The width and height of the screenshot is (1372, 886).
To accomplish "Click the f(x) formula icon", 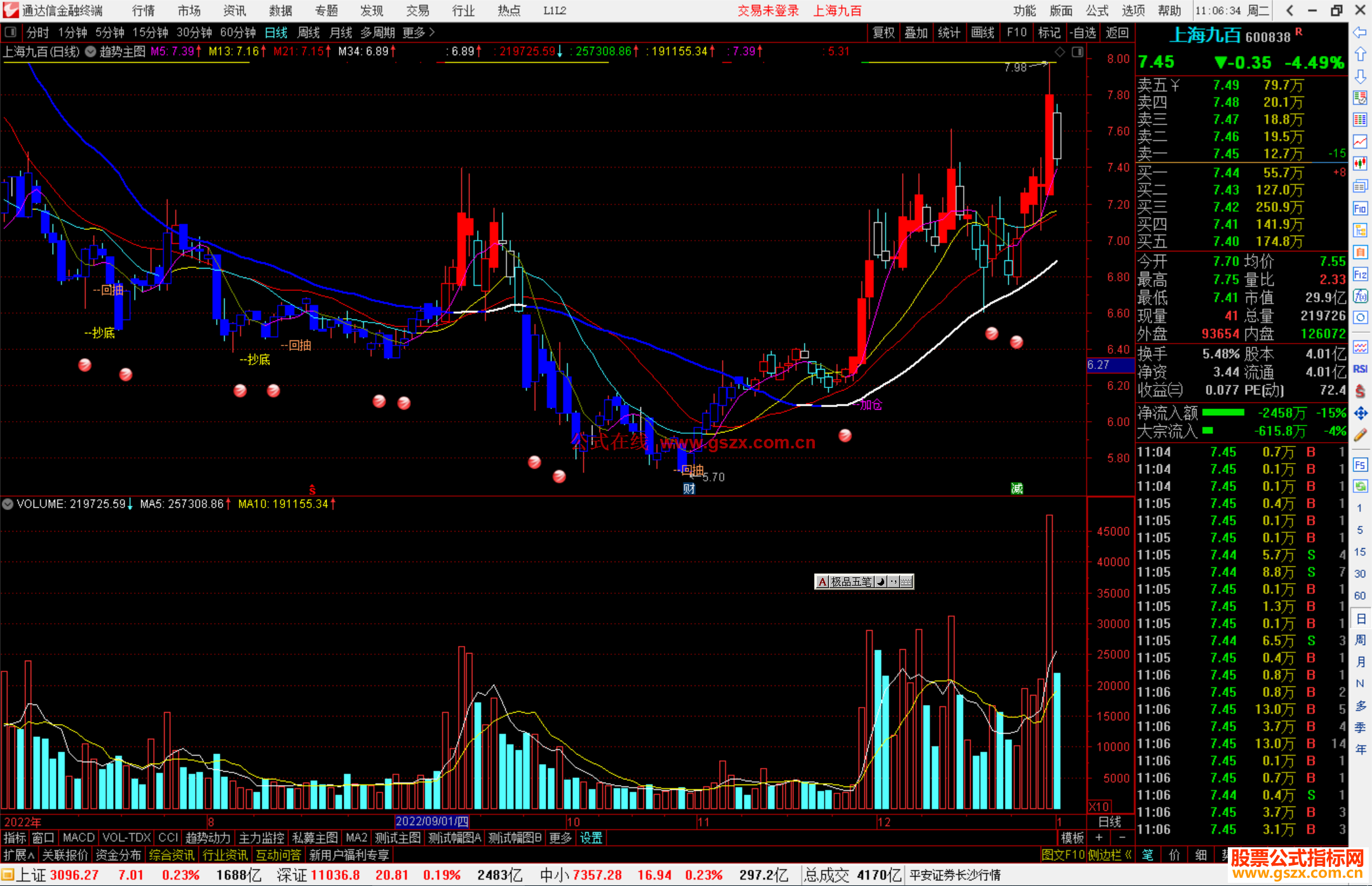I will (x=1360, y=296).
